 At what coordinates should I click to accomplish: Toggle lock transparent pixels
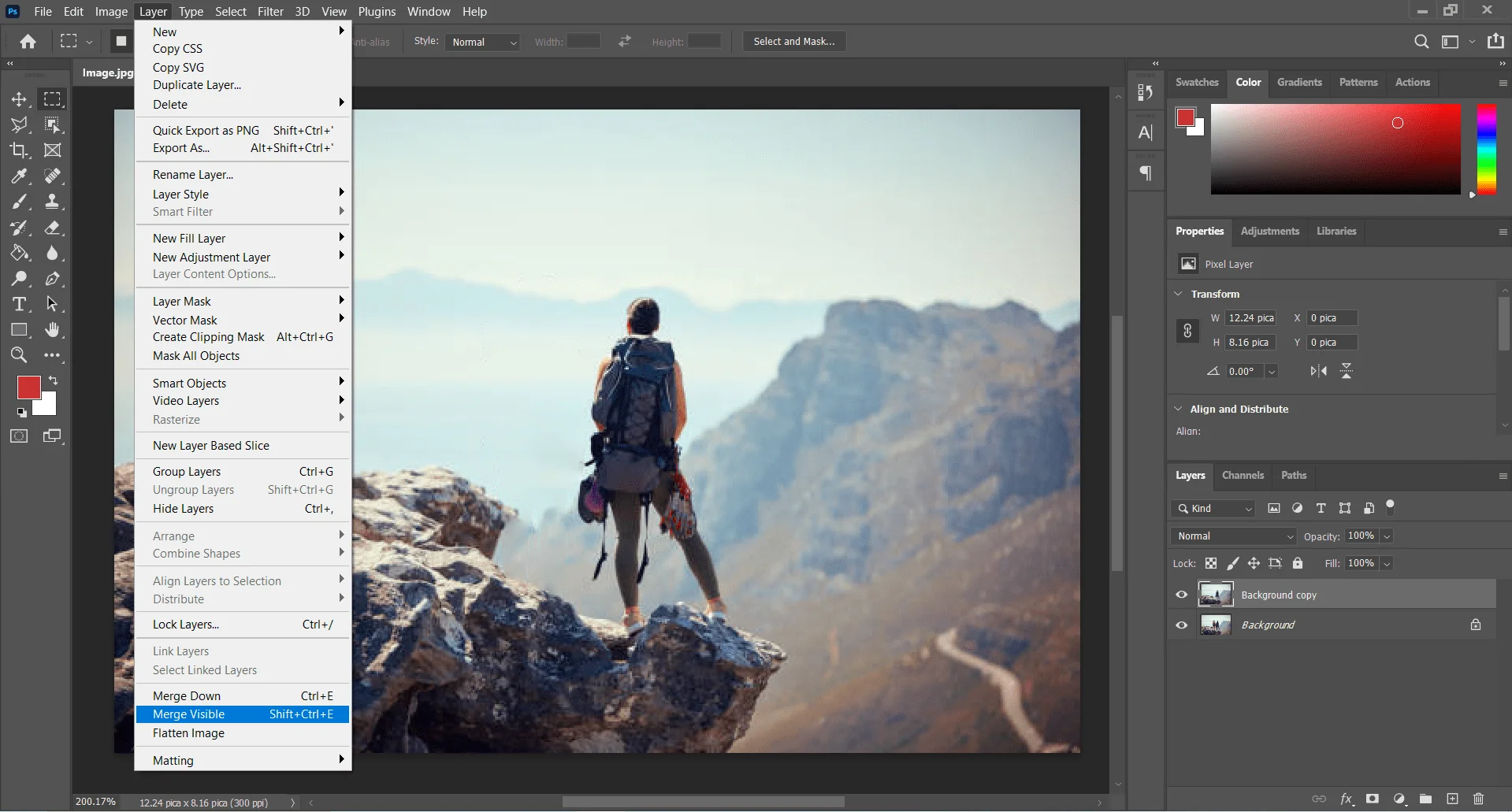click(1211, 563)
